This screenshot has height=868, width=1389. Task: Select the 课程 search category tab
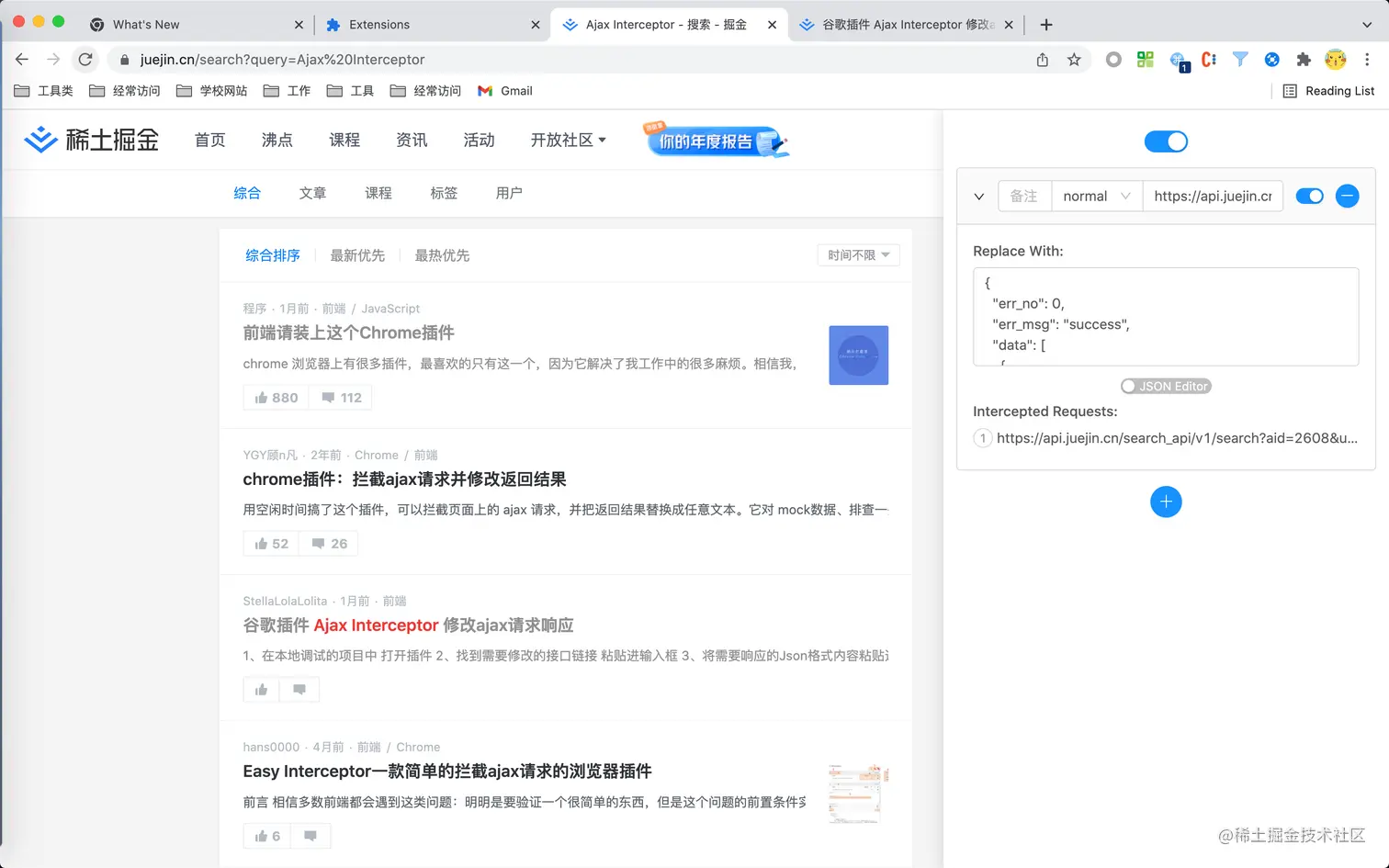tap(378, 193)
